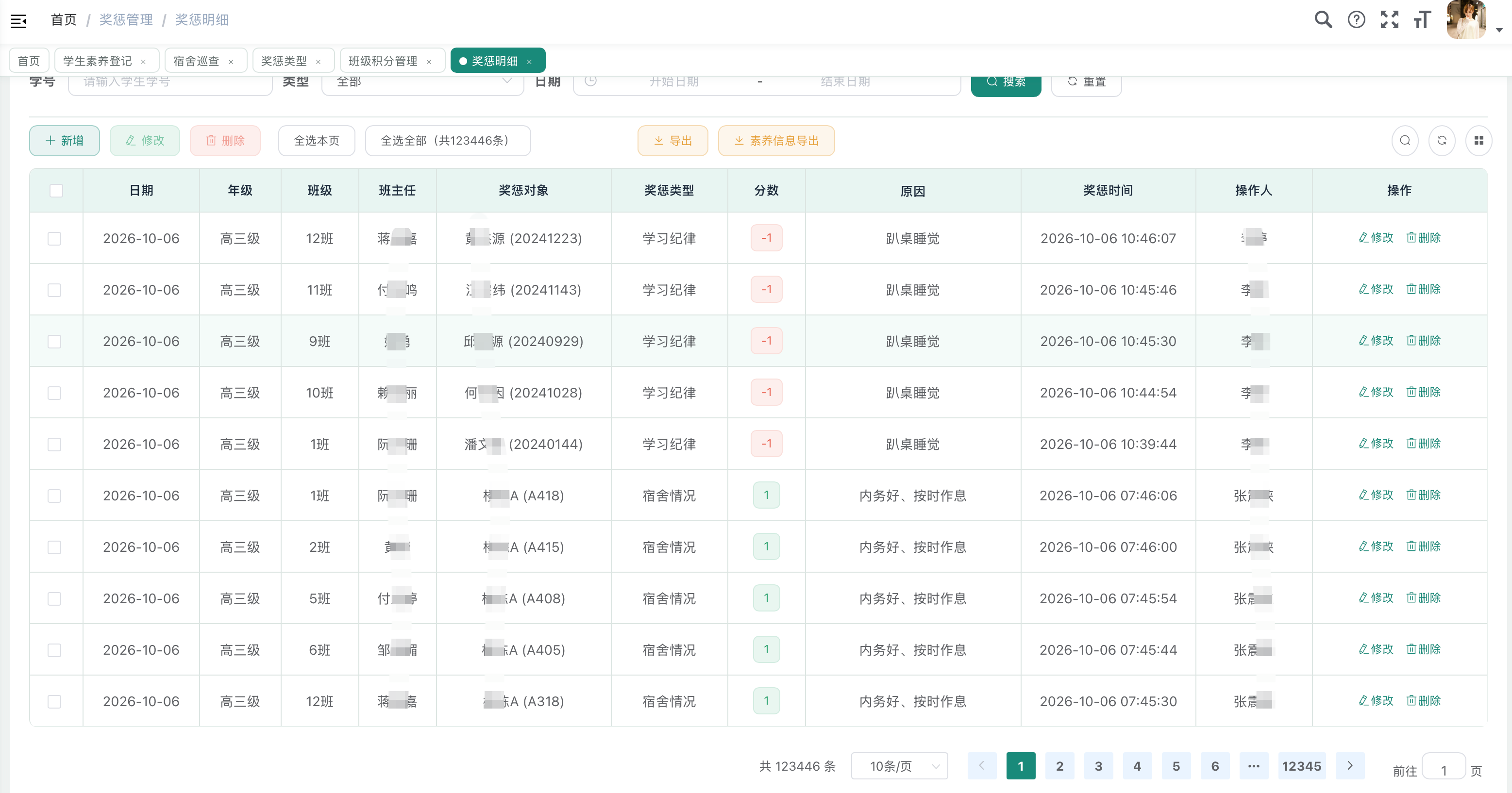Image resolution: width=1512 pixels, height=793 pixels.
Task: Open the user avatar menu
Action: pyautogui.click(x=1466, y=20)
